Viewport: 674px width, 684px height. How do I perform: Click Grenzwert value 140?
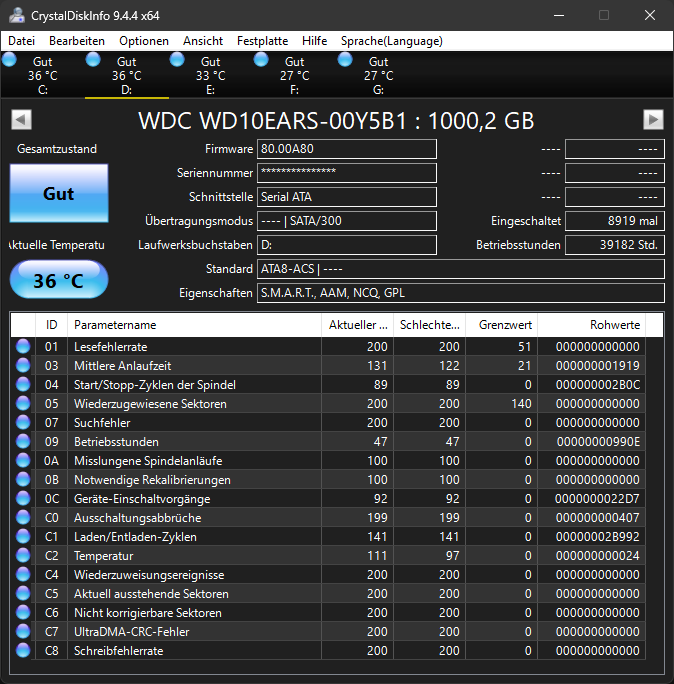521,404
